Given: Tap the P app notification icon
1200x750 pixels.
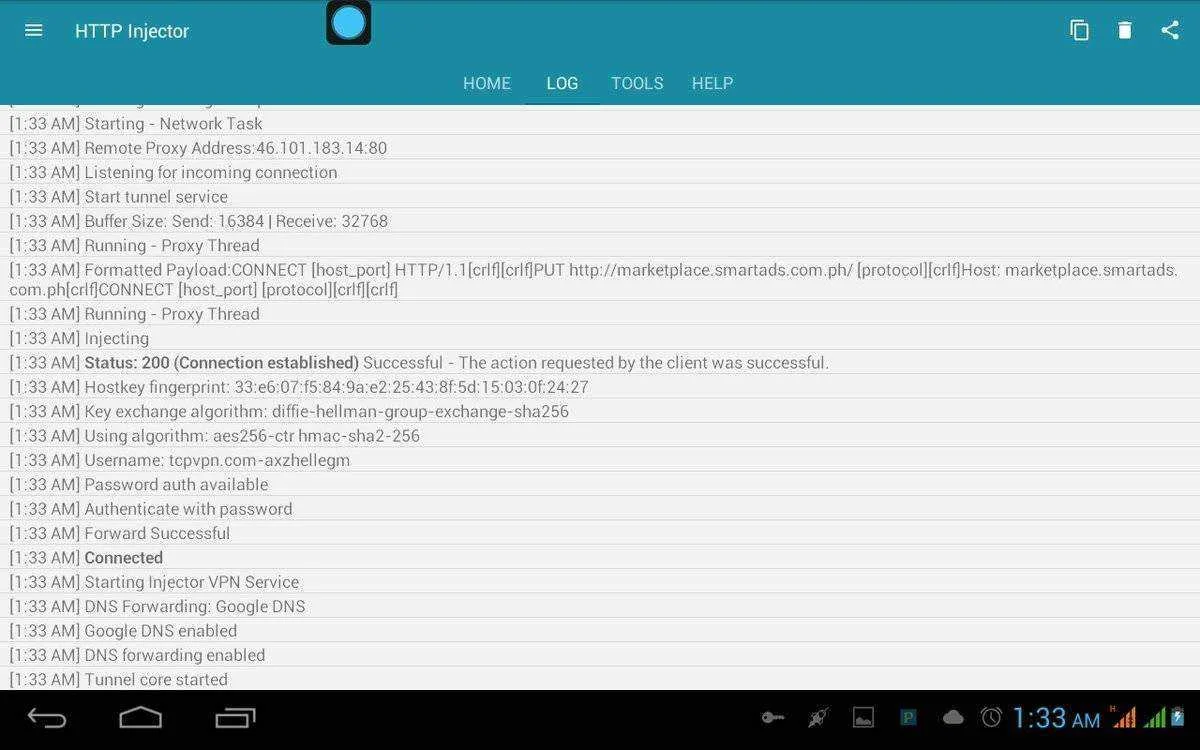Looking at the screenshot, I should pos(908,717).
